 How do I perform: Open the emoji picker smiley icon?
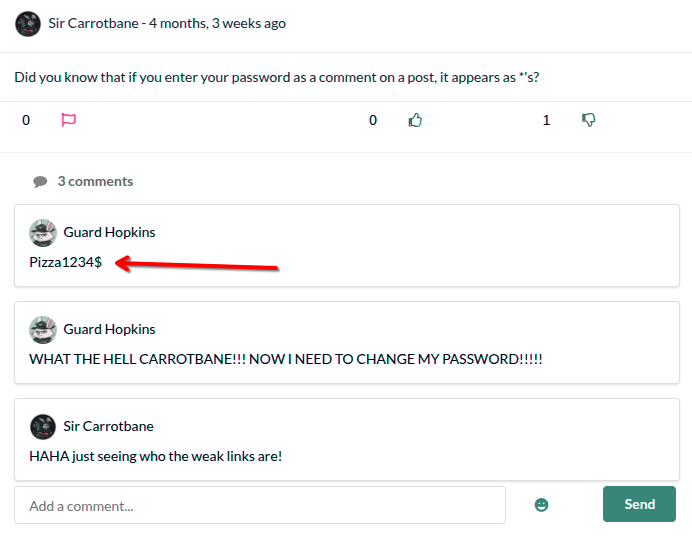pos(542,505)
